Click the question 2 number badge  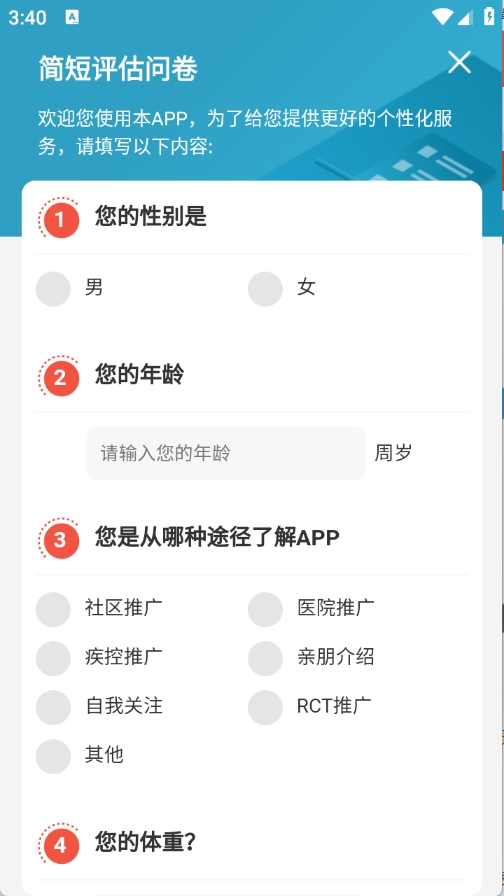point(59,377)
